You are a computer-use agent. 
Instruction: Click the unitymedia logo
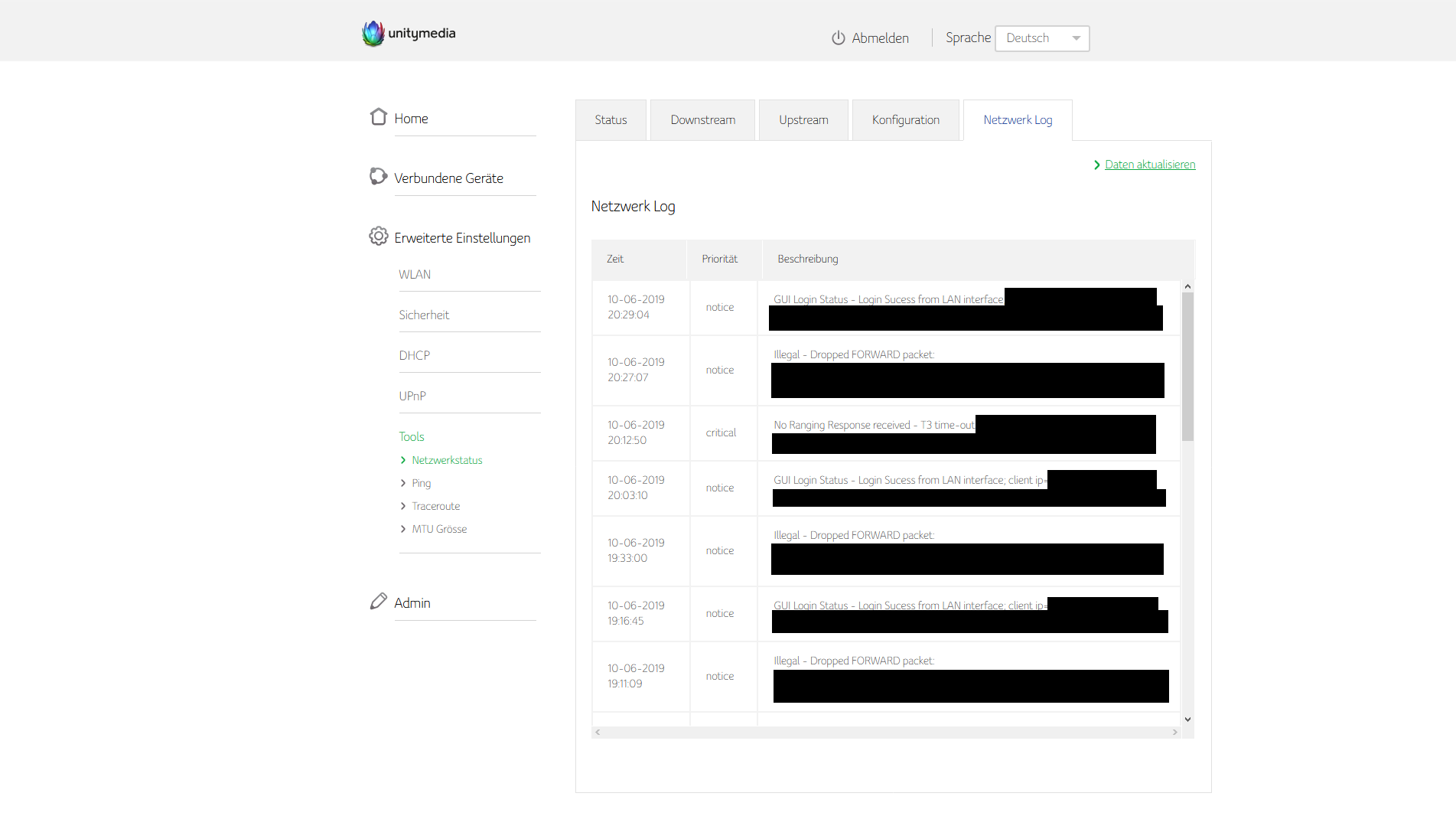pyautogui.click(x=409, y=34)
